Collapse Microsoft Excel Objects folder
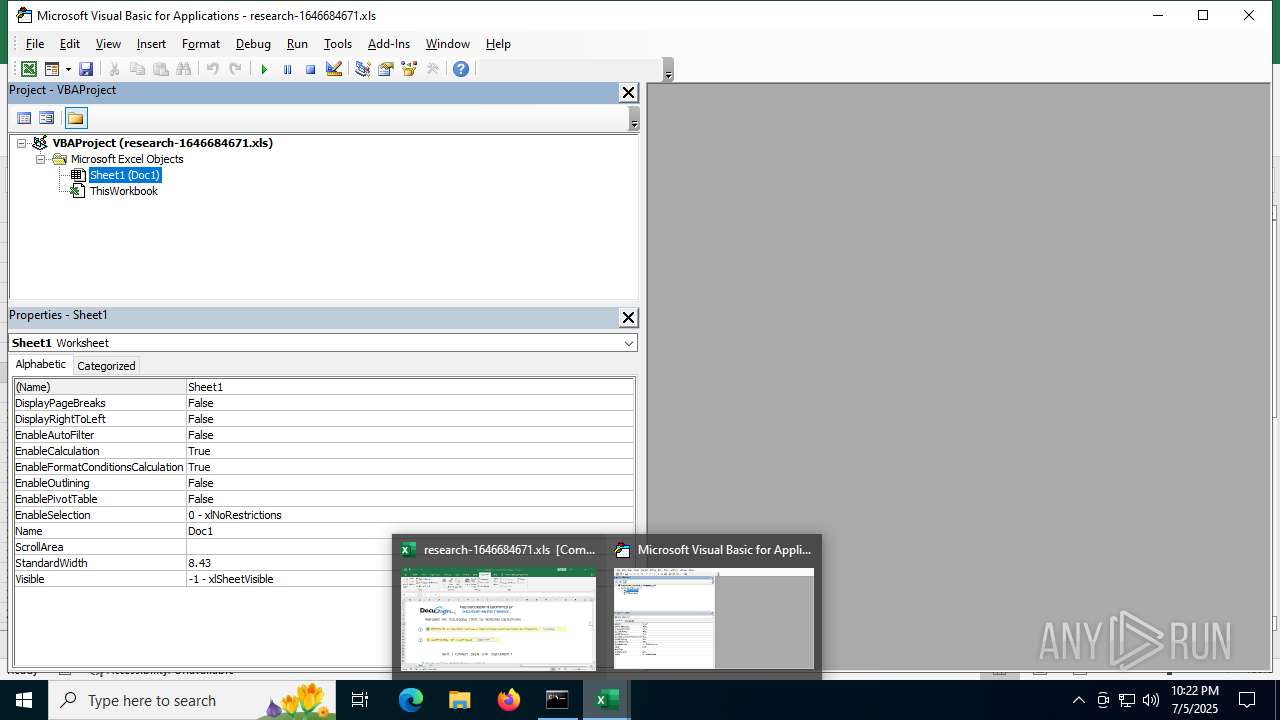 tap(41, 159)
